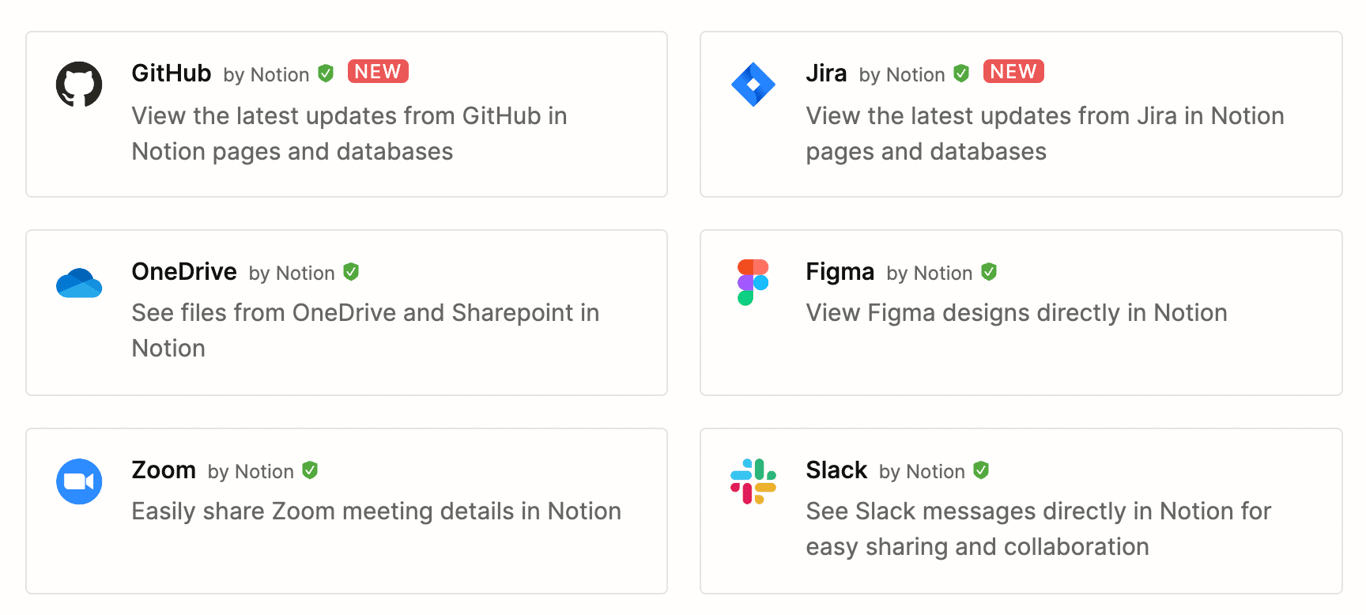Click the green verified badge beside Zoom

coord(310,470)
